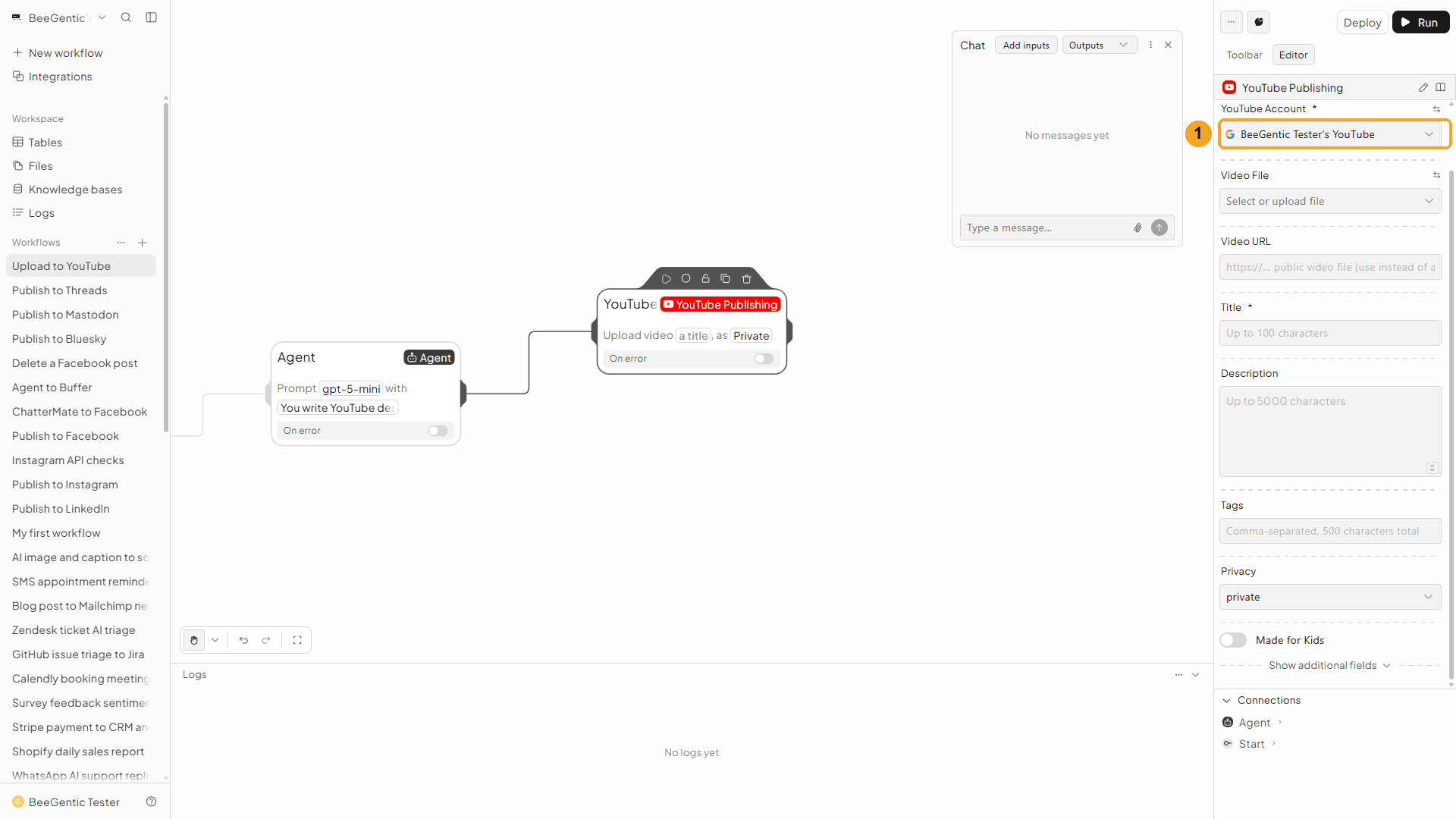Toggle On error on Agent node
This screenshot has width=1456, height=819.
click(x=438, y=431)
